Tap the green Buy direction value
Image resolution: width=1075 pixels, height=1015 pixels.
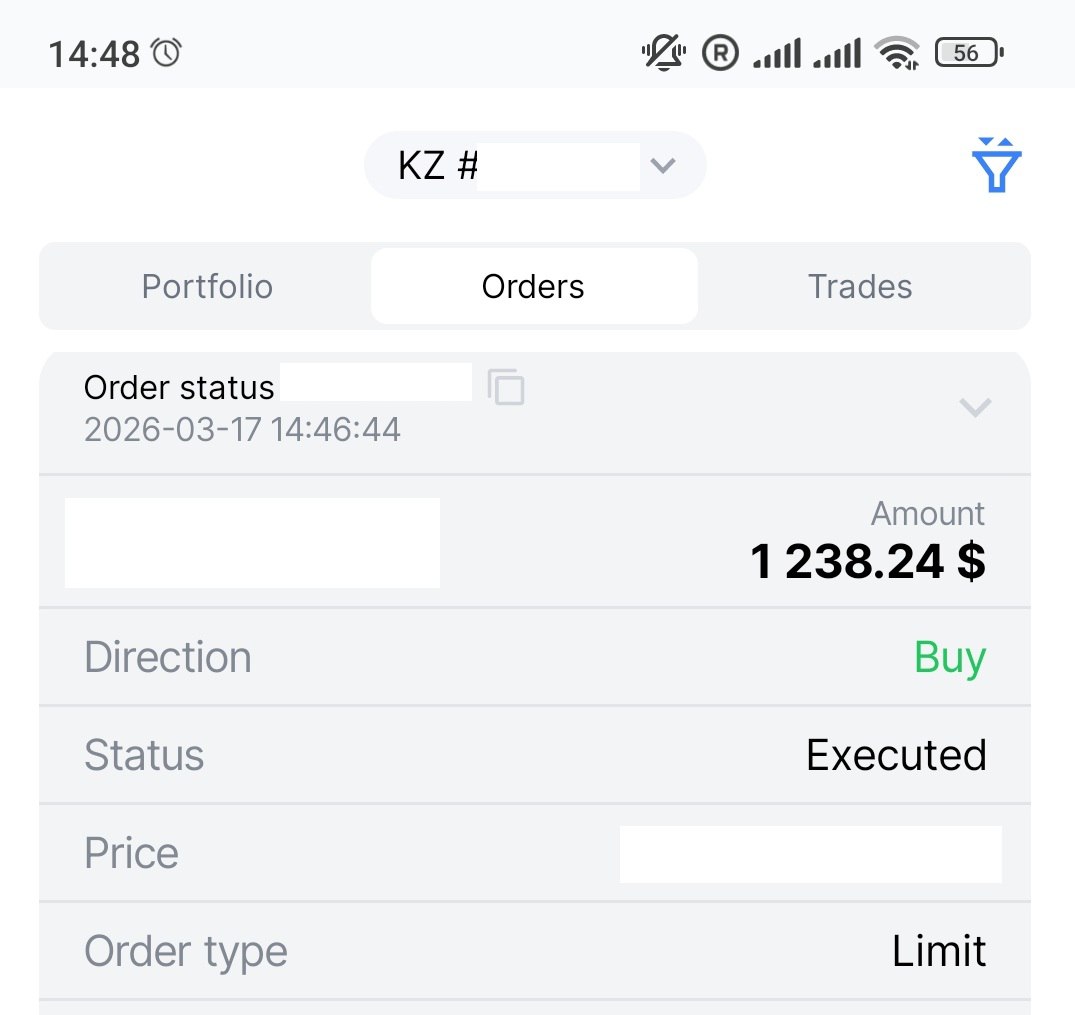coord(950,658)
